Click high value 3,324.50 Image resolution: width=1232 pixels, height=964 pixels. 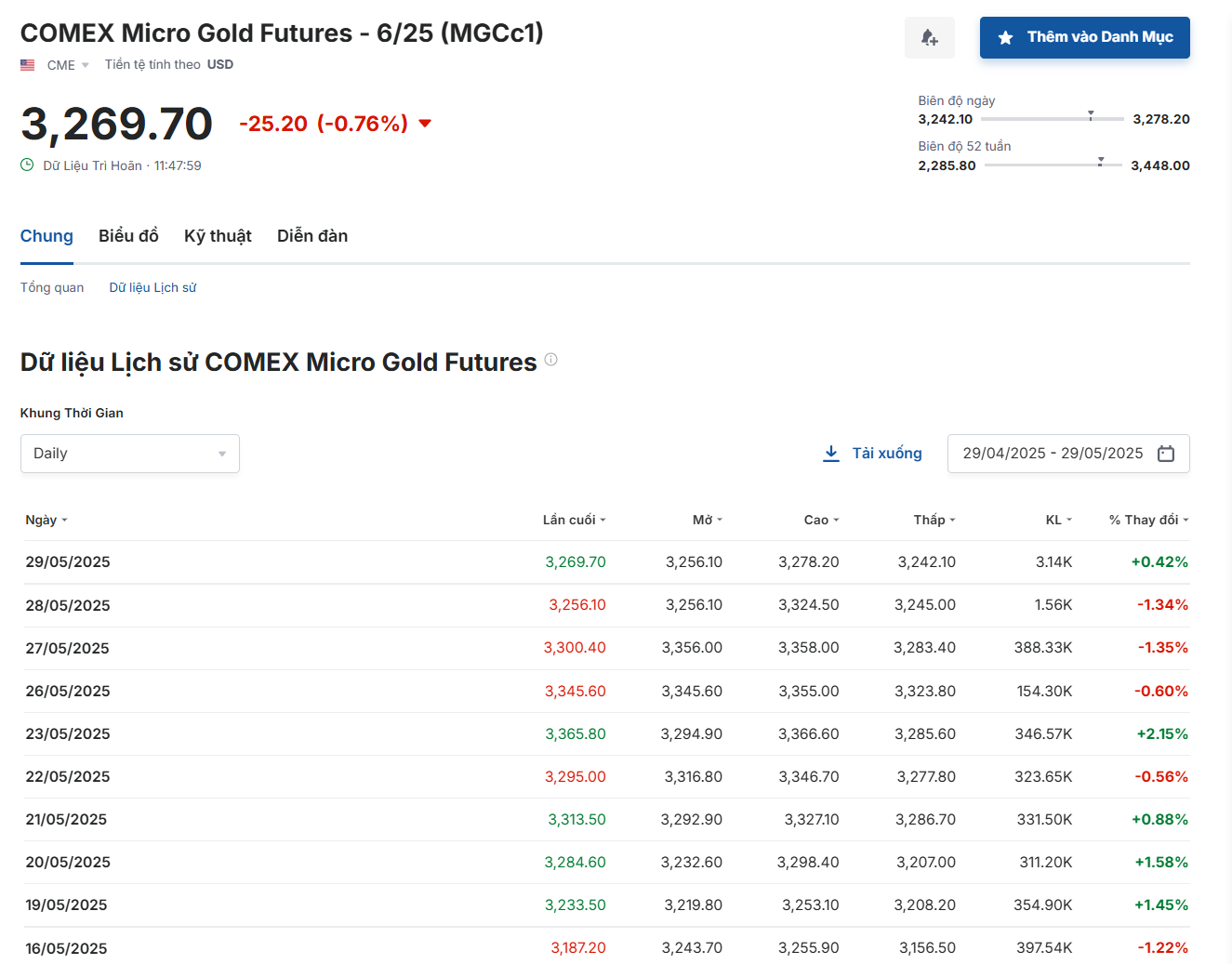[809, 605]
